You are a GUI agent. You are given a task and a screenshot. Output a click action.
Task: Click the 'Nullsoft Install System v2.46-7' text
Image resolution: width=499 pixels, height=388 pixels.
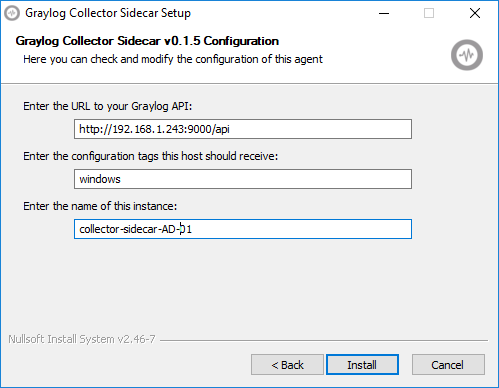82,339
